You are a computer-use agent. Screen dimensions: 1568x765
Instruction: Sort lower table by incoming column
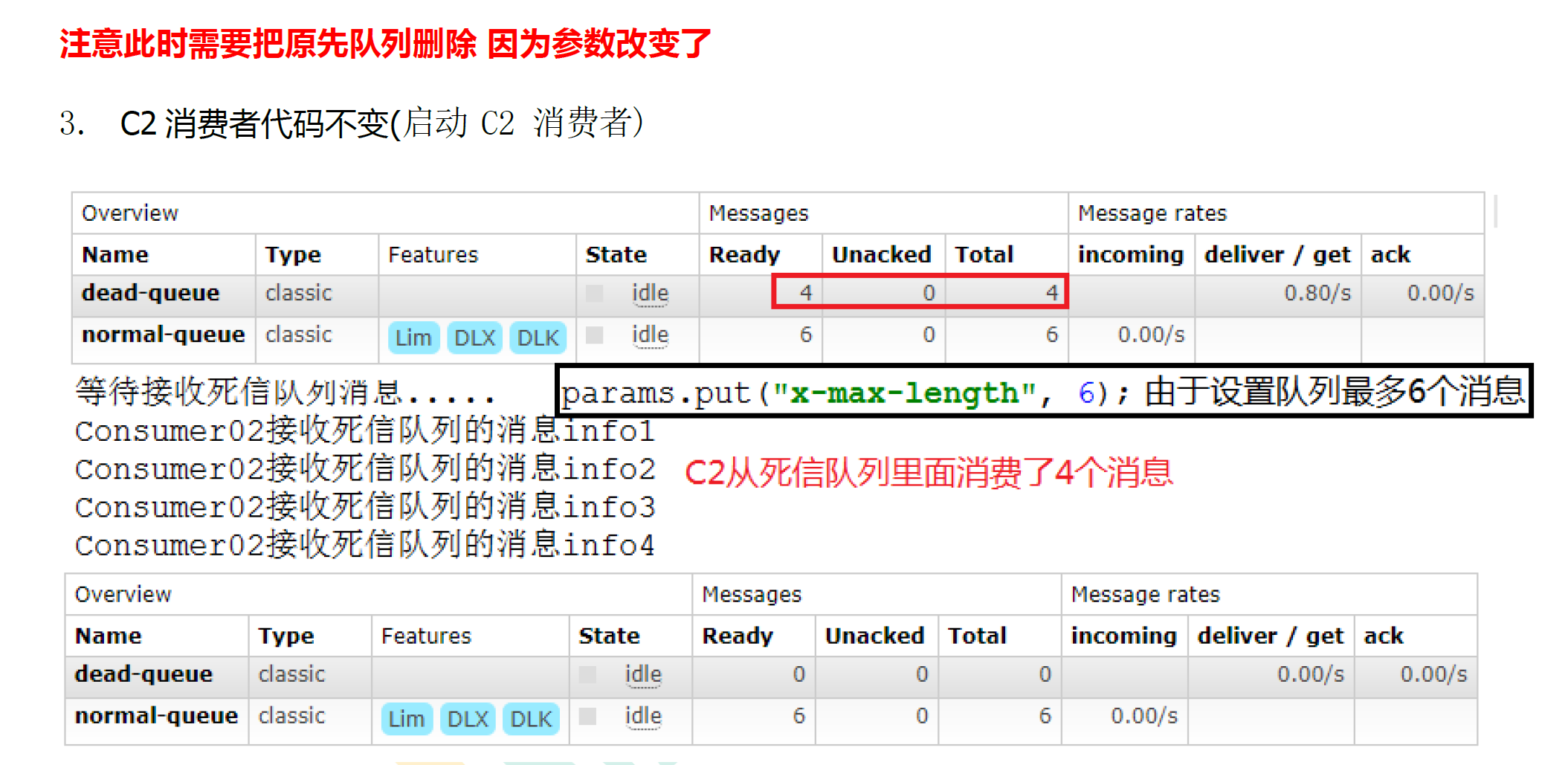[x=1124, y=636]
